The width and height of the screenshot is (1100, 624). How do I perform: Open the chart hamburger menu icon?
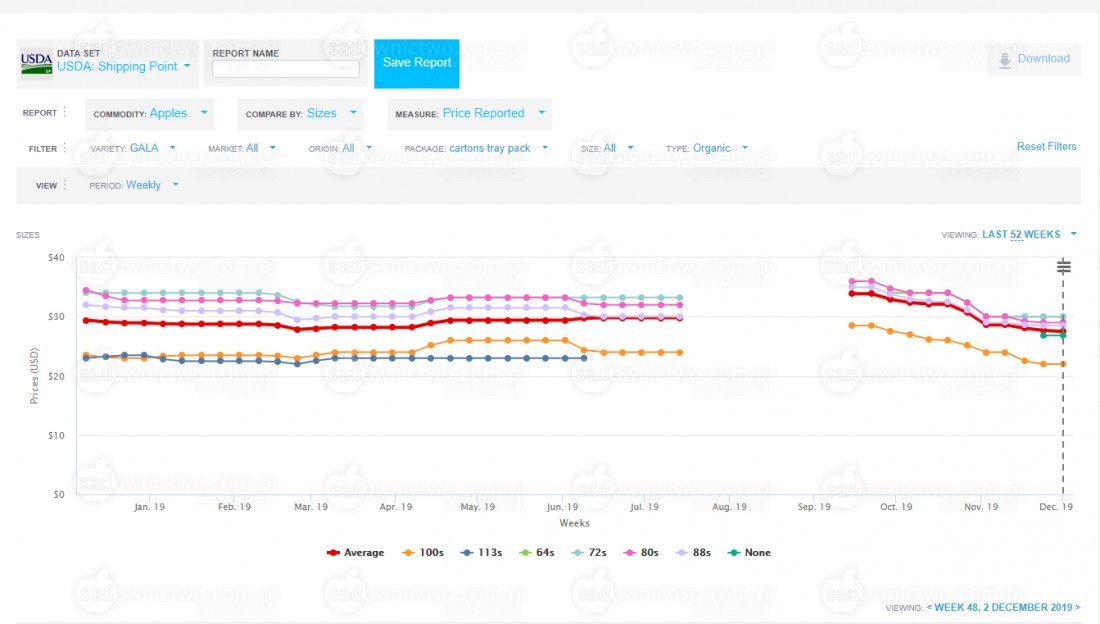(1064, 266)
